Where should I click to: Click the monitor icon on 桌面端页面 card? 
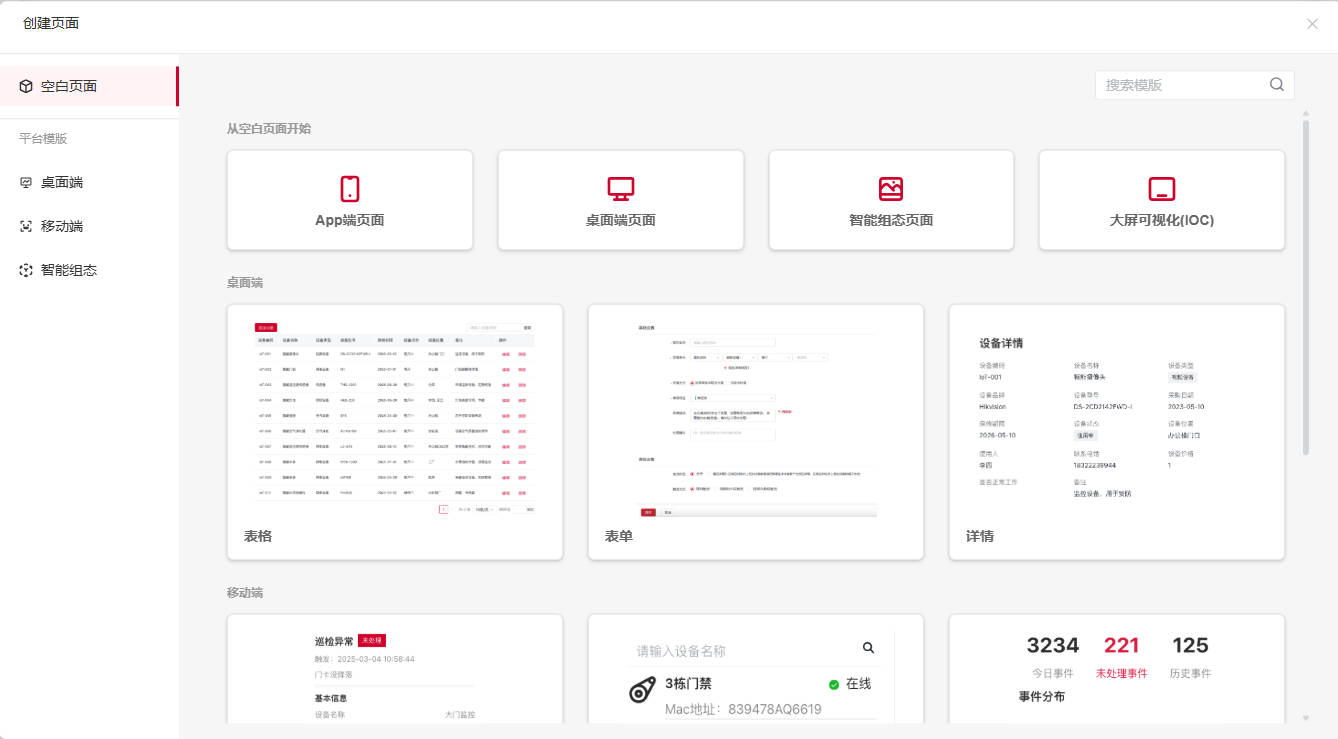point(620,188)
